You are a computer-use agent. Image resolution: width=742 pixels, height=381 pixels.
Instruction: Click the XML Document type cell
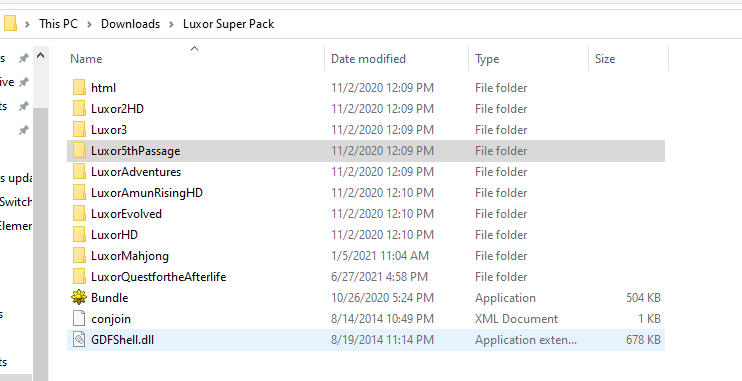pyautogui.click(x=516, y=319)
